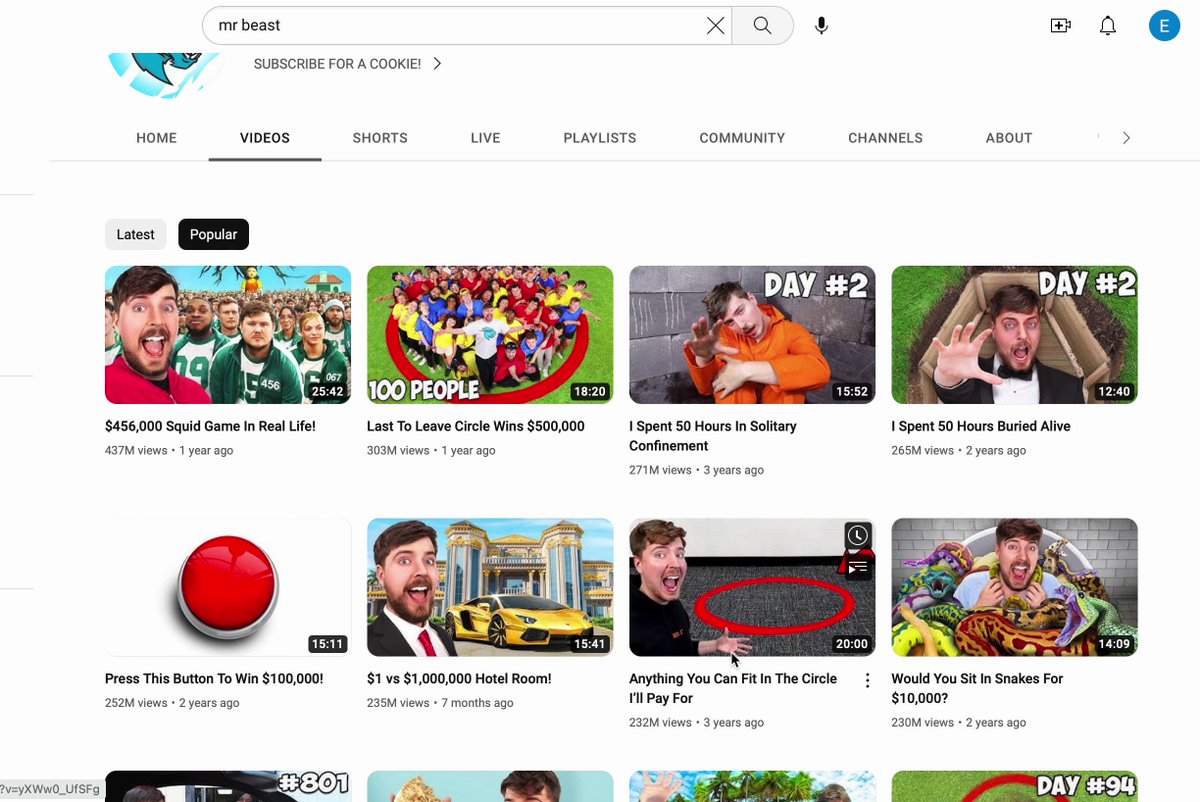1200x802 pixels.
Task: Click title Press This Button To Win $100,000!
Action: tap(214, 678)
